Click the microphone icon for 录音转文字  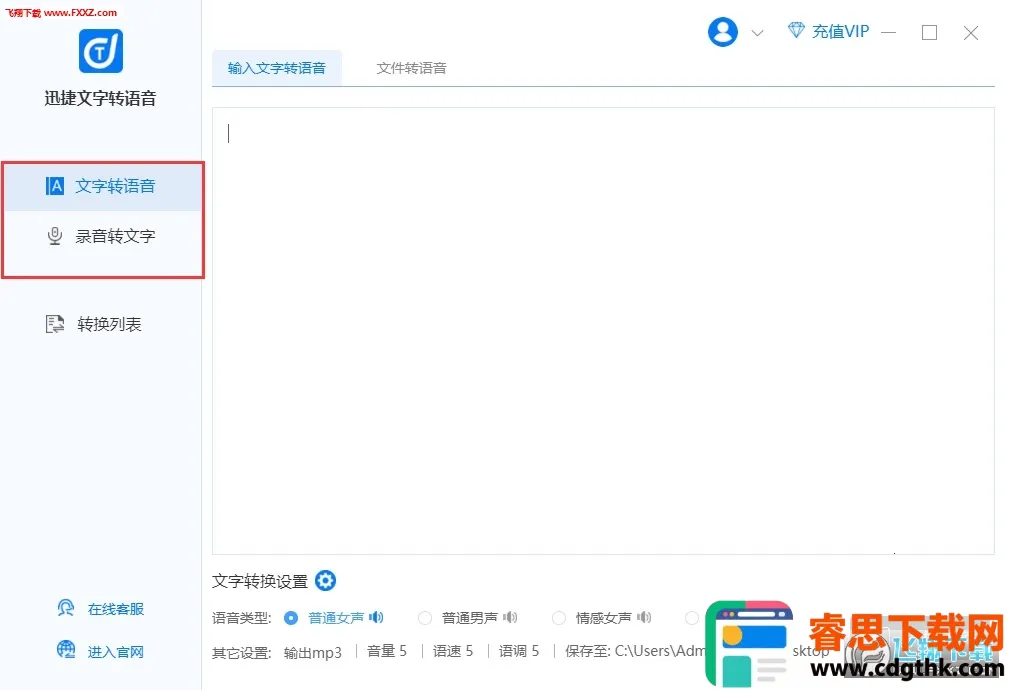[55, 237]
